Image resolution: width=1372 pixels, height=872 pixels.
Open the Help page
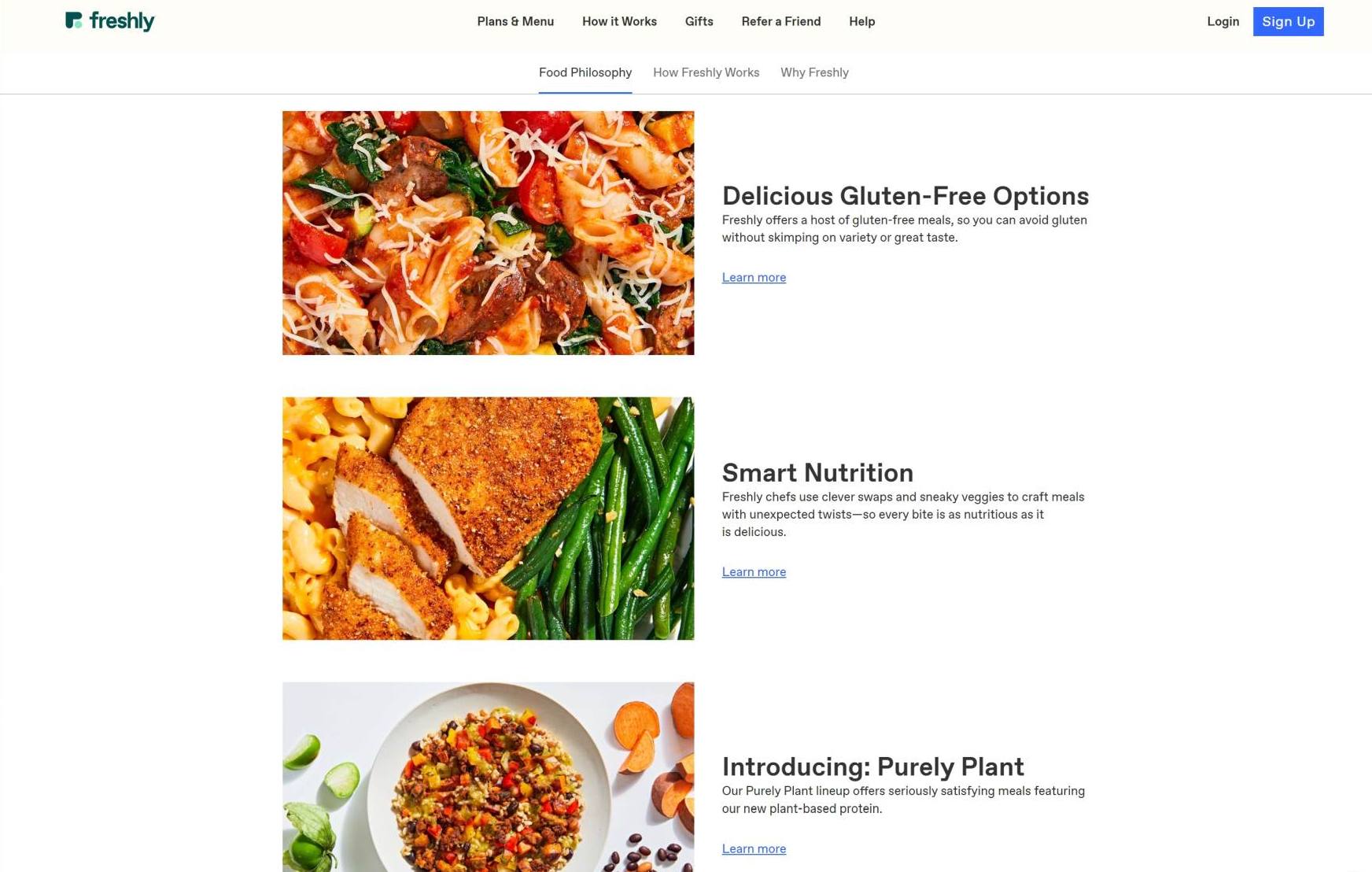[861, 21]
